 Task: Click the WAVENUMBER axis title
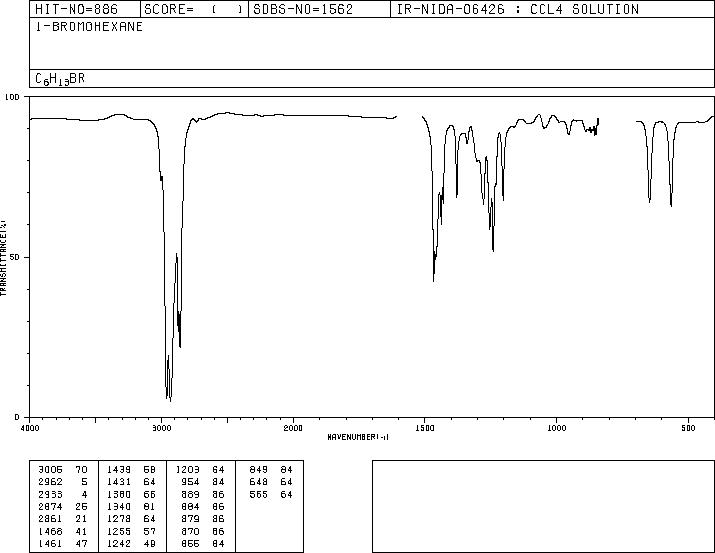[358, 437]
